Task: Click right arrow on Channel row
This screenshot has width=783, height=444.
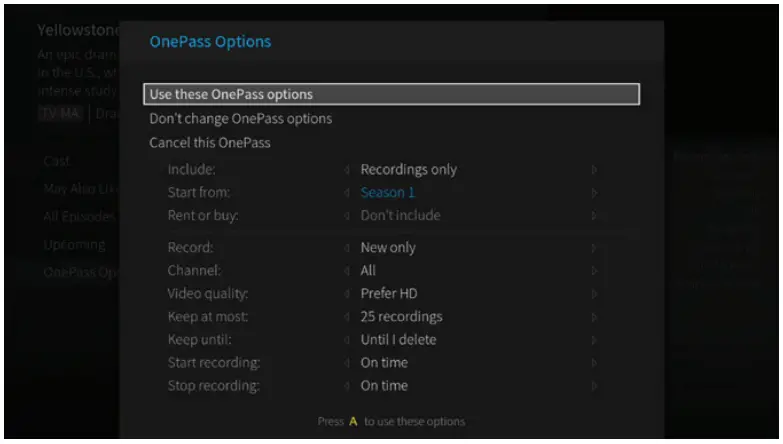Action: pyautogui.click(x=594, y=271)
